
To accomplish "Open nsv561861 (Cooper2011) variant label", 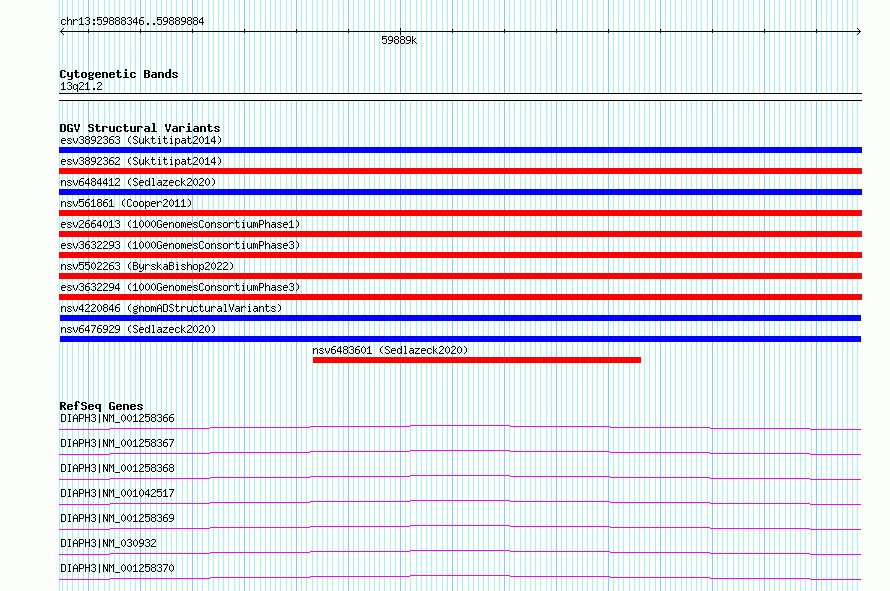I will pos(126,203).
